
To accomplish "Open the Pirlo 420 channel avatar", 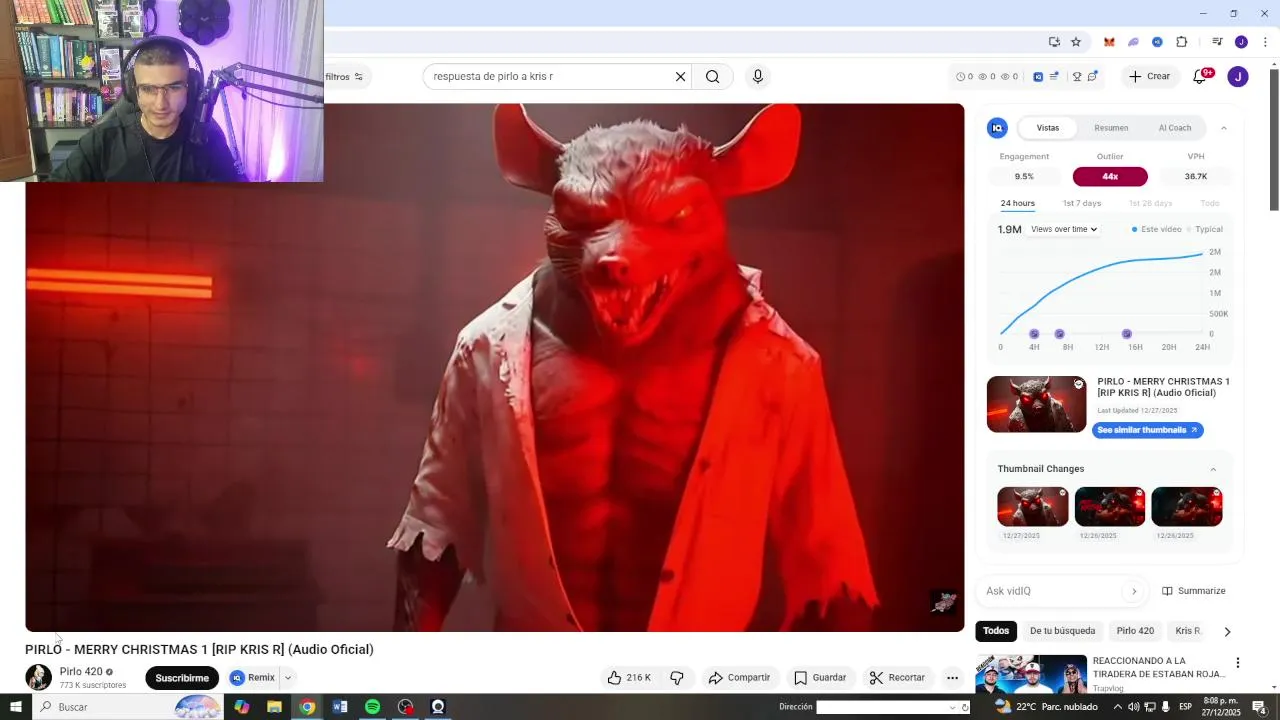I will click(x=38, y=677).
